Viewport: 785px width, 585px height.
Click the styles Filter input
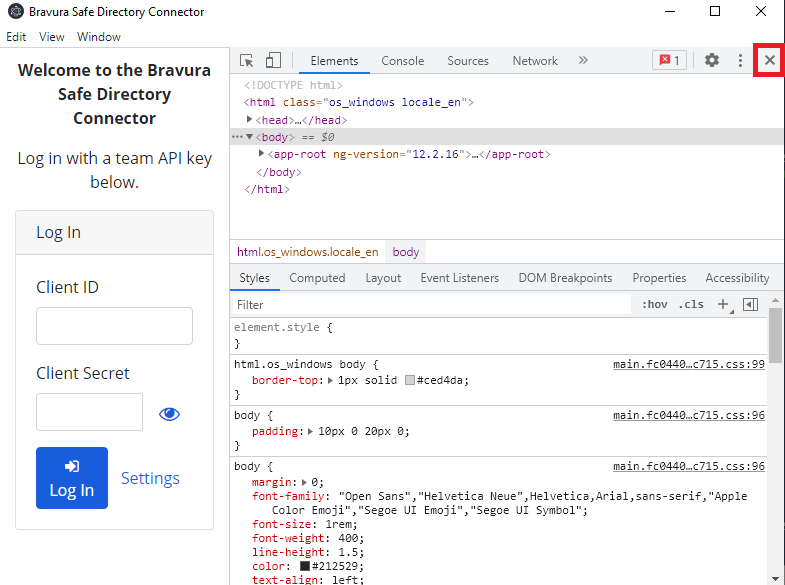pyautogui.click(x=432, y=304)
